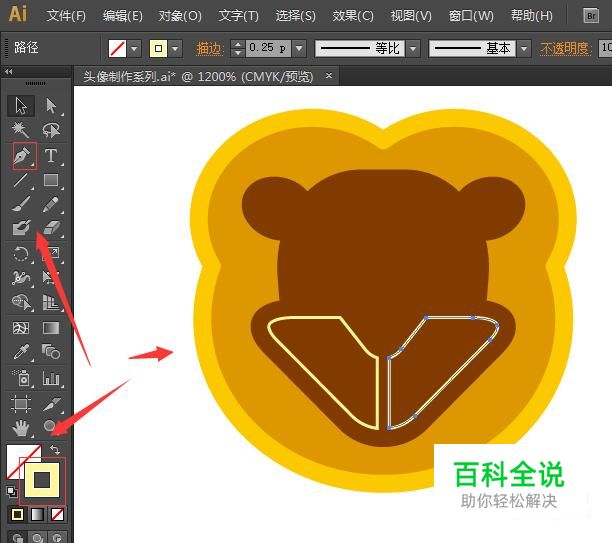Open the 不透明度 opacity panel link
Viewport: 612px width, 543px height.
[x=565, y=49]
